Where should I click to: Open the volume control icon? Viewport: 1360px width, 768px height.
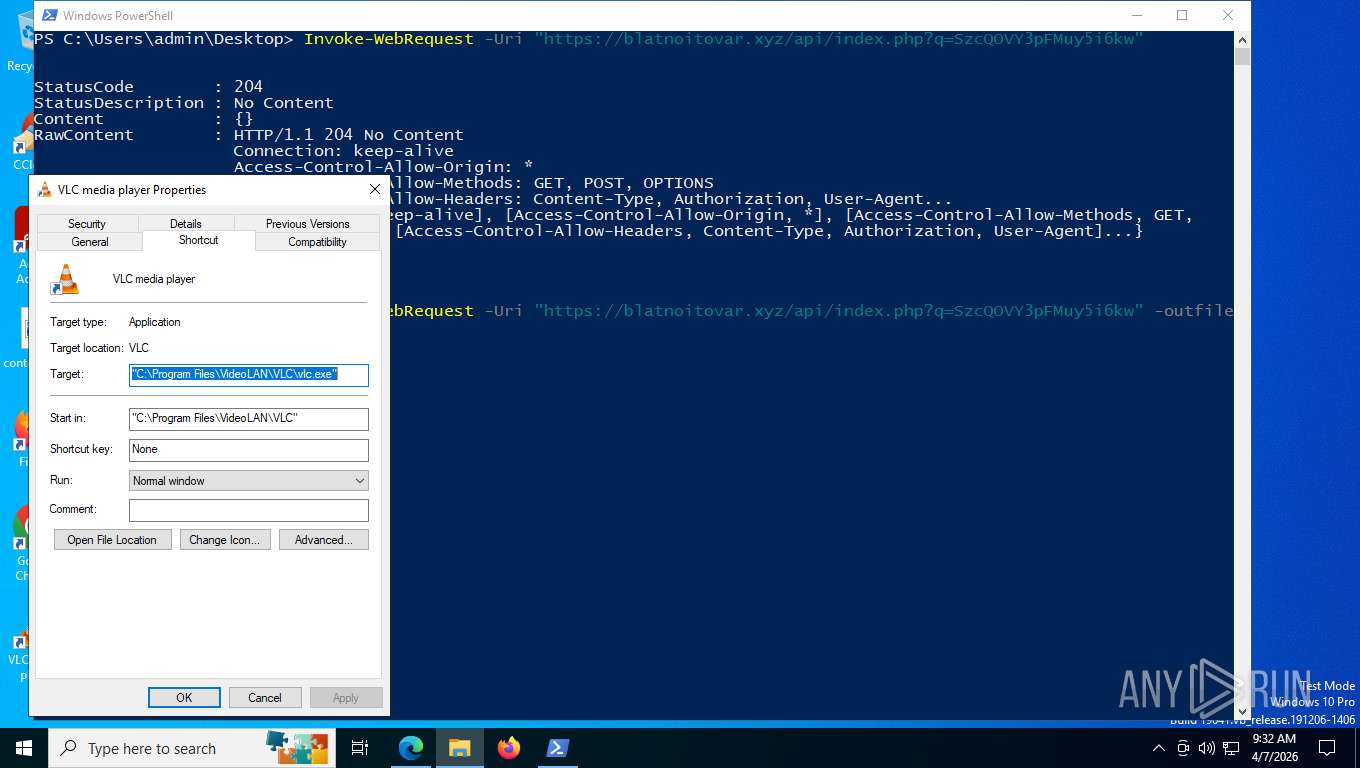(x=1206, y=748)
